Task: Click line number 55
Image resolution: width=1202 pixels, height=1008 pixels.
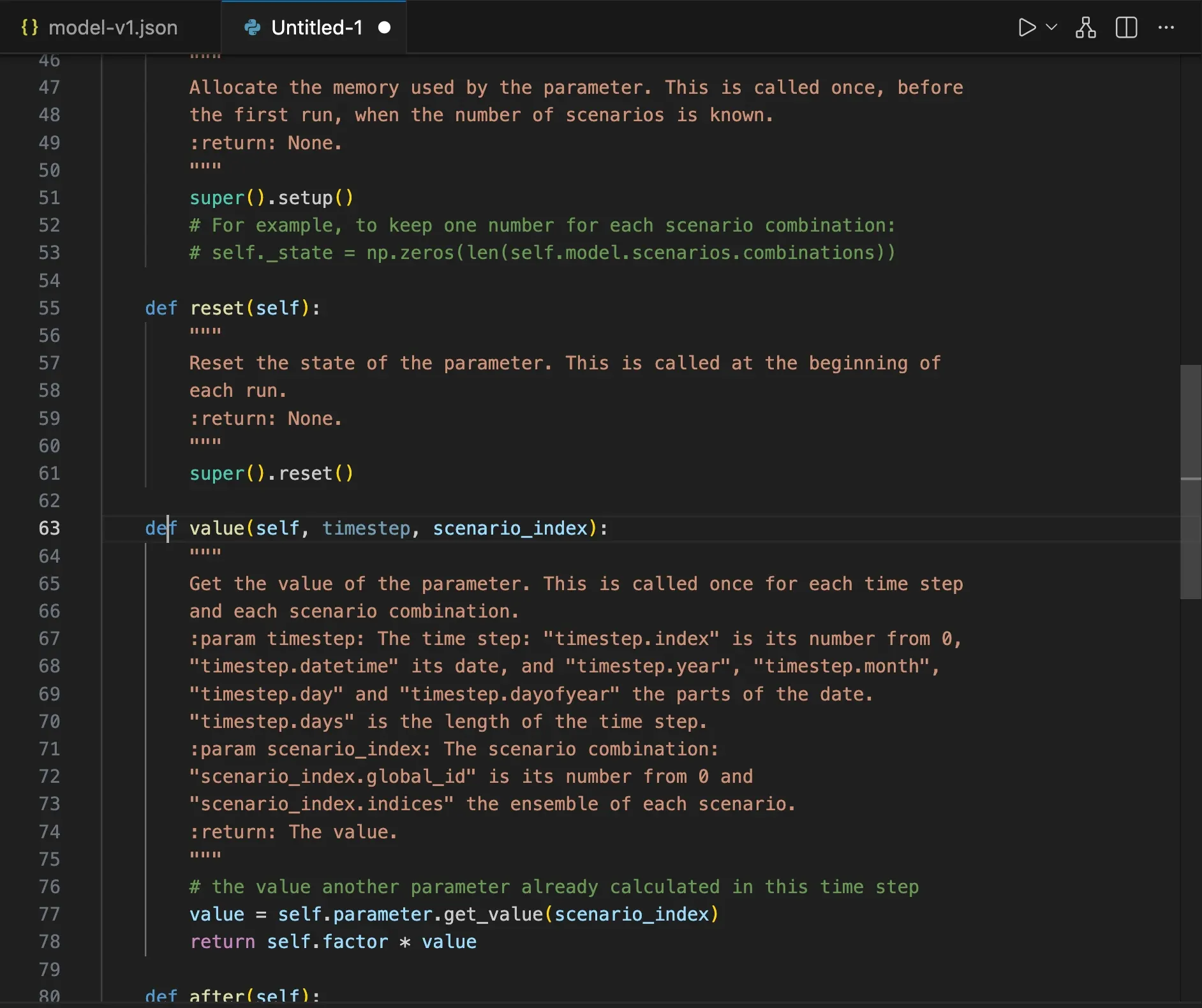Action: pyautogui.click(x=49, y=308)
